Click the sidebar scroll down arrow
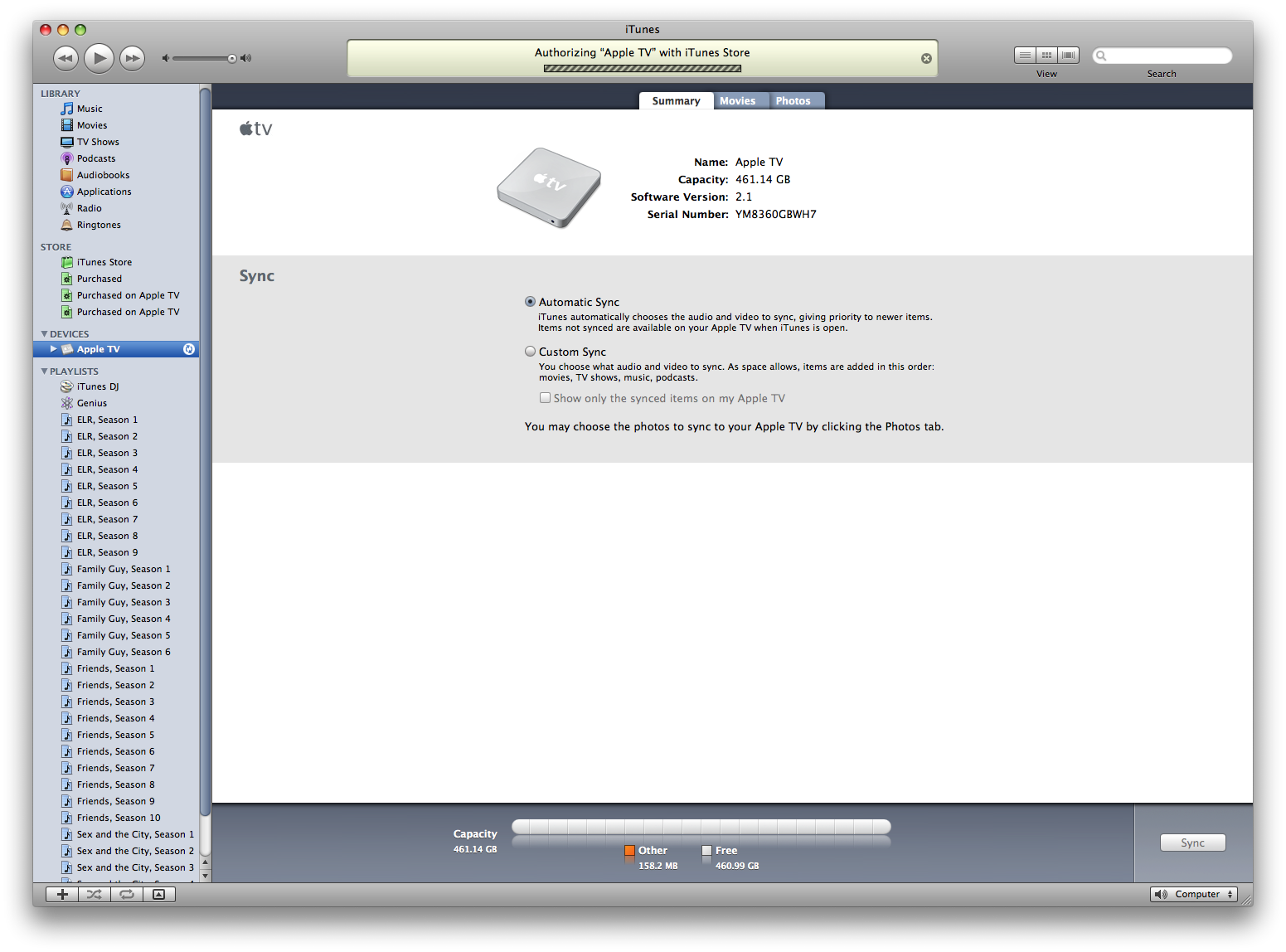Viewport: 1286px width, 952px height. tap(206, 876)
